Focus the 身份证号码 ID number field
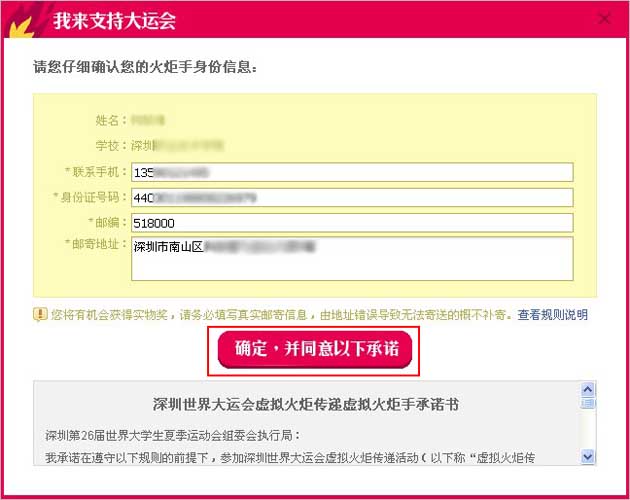This screenshot has height=500, width=630. click(352, 198)
